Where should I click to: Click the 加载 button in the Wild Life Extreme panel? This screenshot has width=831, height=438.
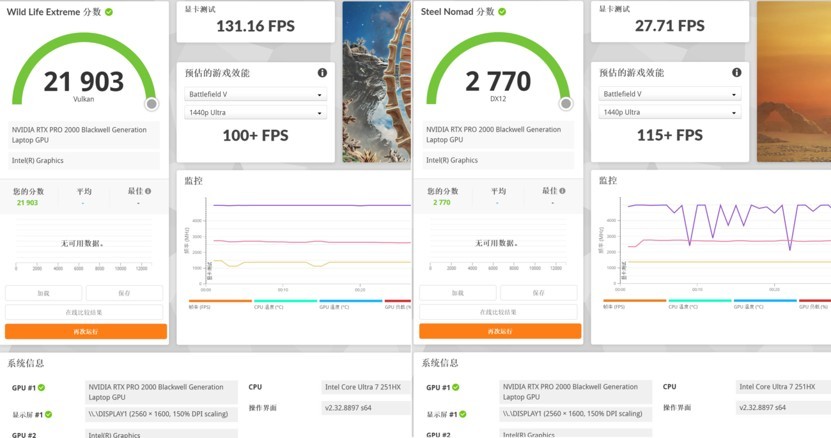point(43,293)
